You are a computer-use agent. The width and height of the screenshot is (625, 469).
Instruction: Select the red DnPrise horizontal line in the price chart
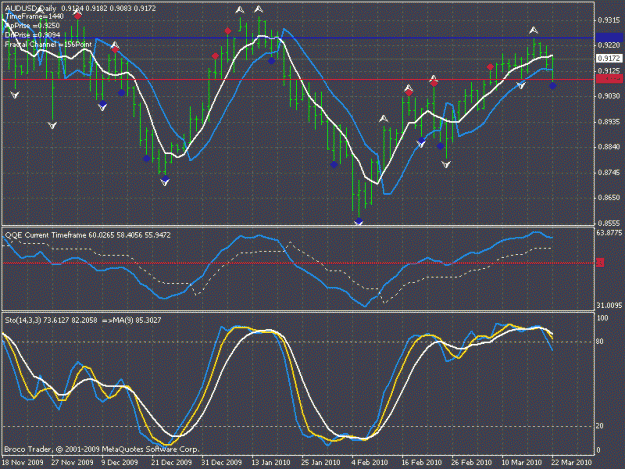[298, 80]
